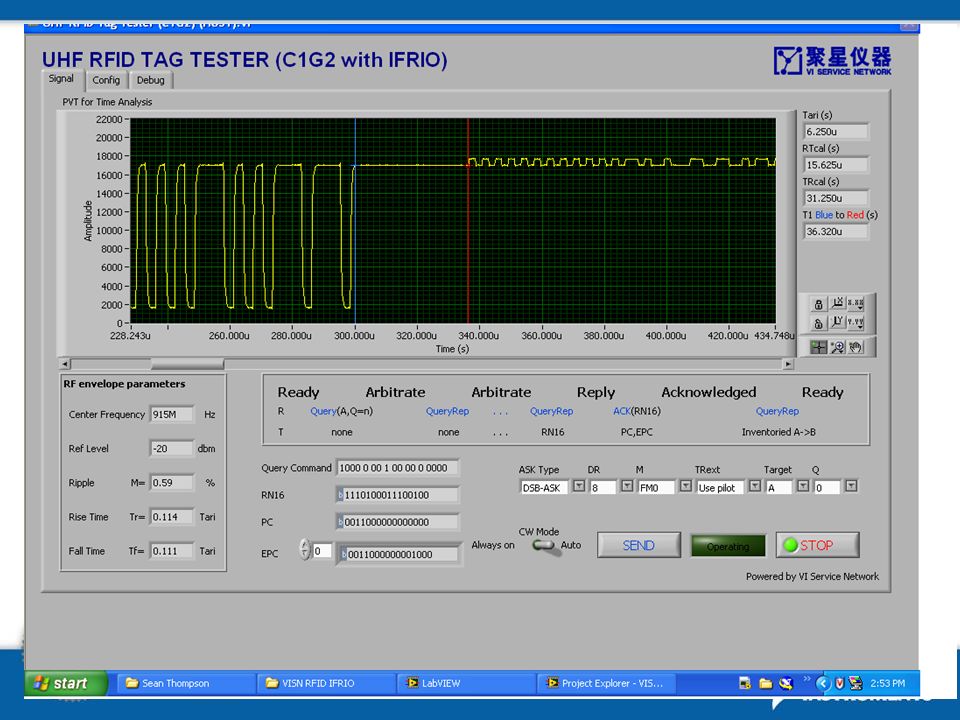Click the Operating status indicator

pos(728,546)
